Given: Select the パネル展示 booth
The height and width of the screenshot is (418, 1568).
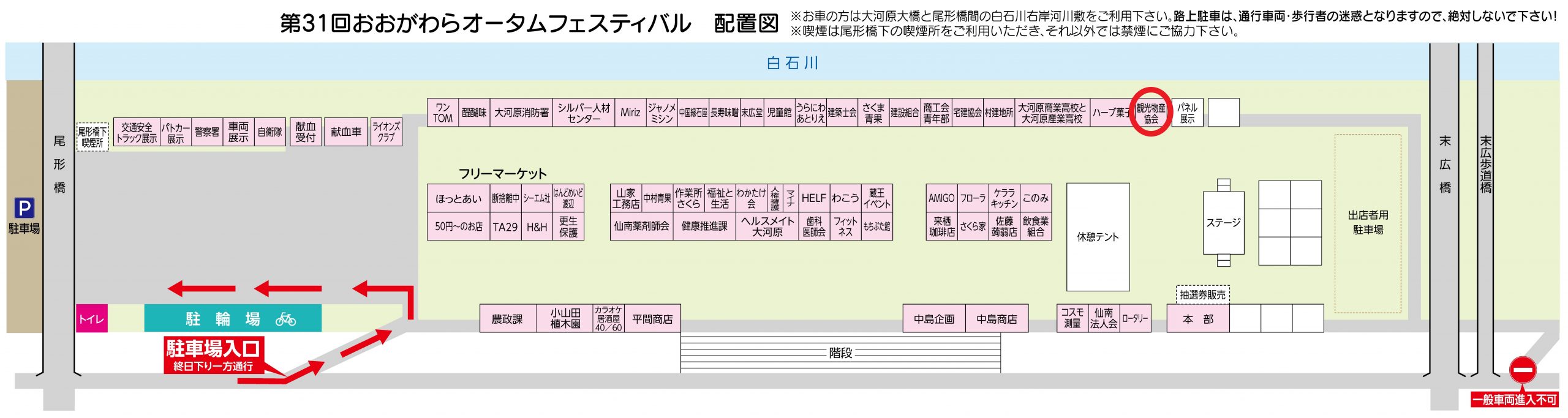Looking at the screenshot, I should [1188, 113].
